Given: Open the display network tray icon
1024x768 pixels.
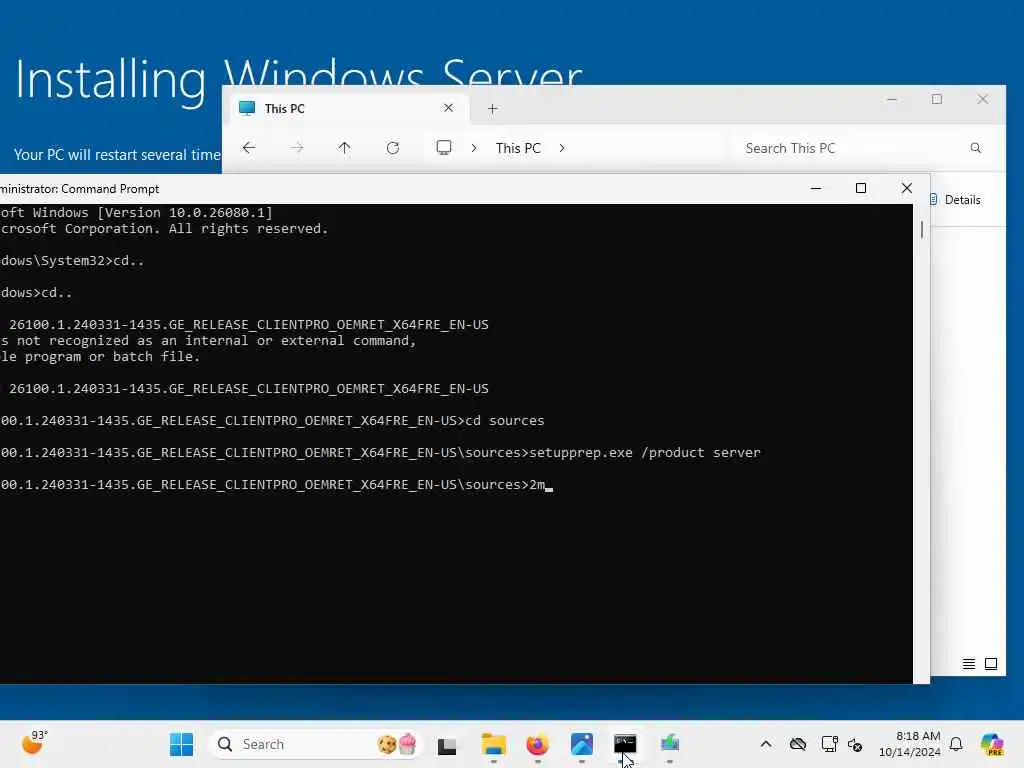Looking at the screenshot, I should pyautogui.click(x=829, y=744).
